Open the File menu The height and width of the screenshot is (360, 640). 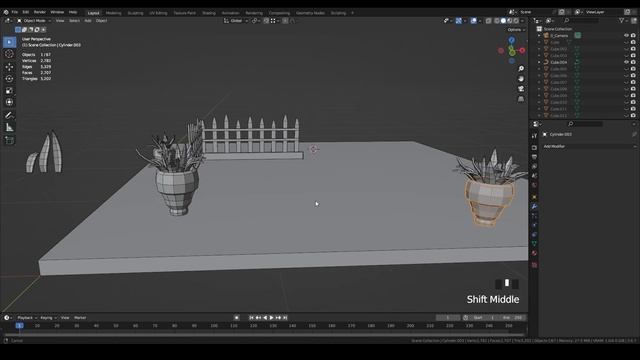(15, 12)
